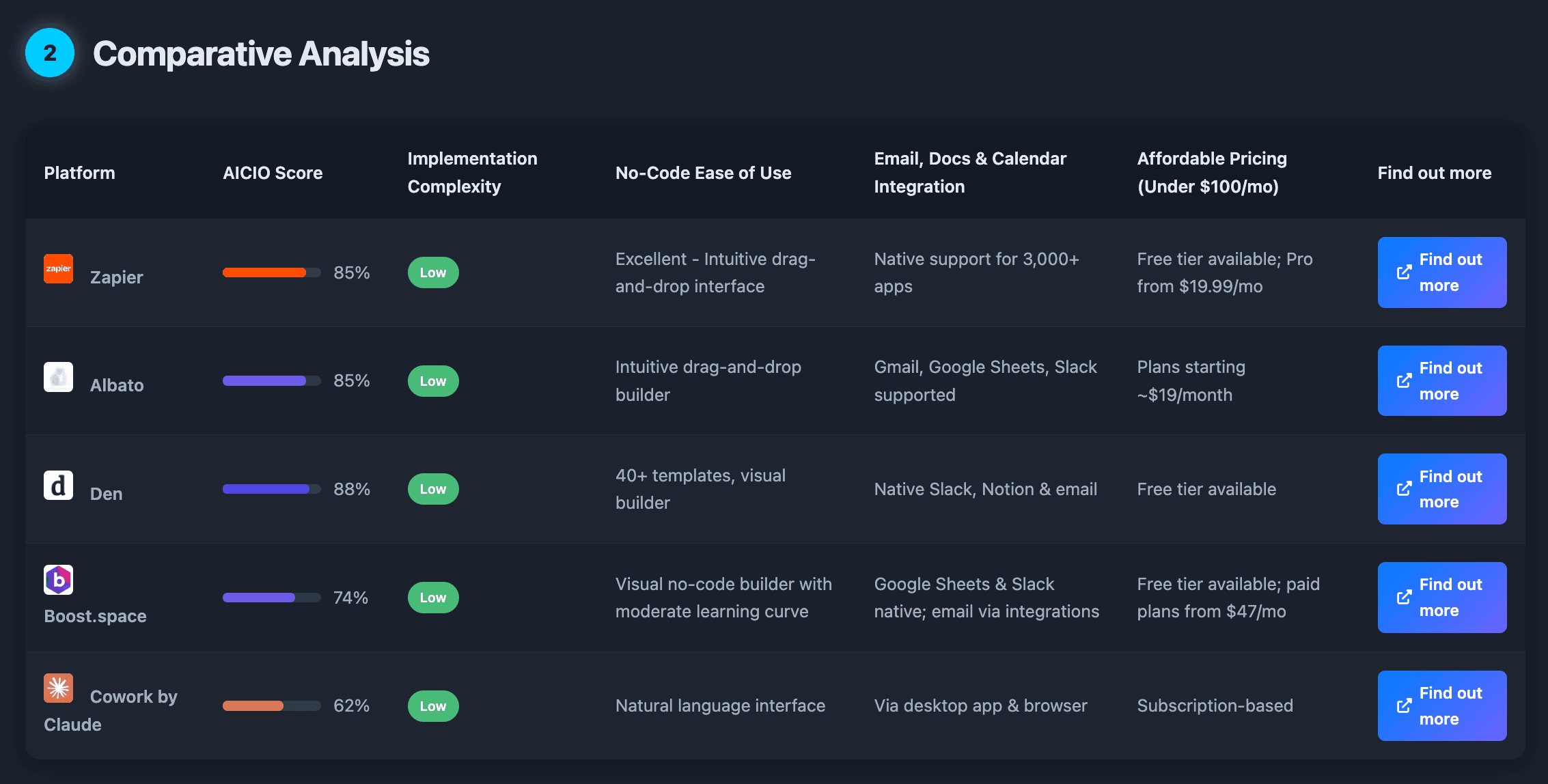1548x784 pixels.
Task: Click the external-link icon on Zapier's button
Action: 1404,272
